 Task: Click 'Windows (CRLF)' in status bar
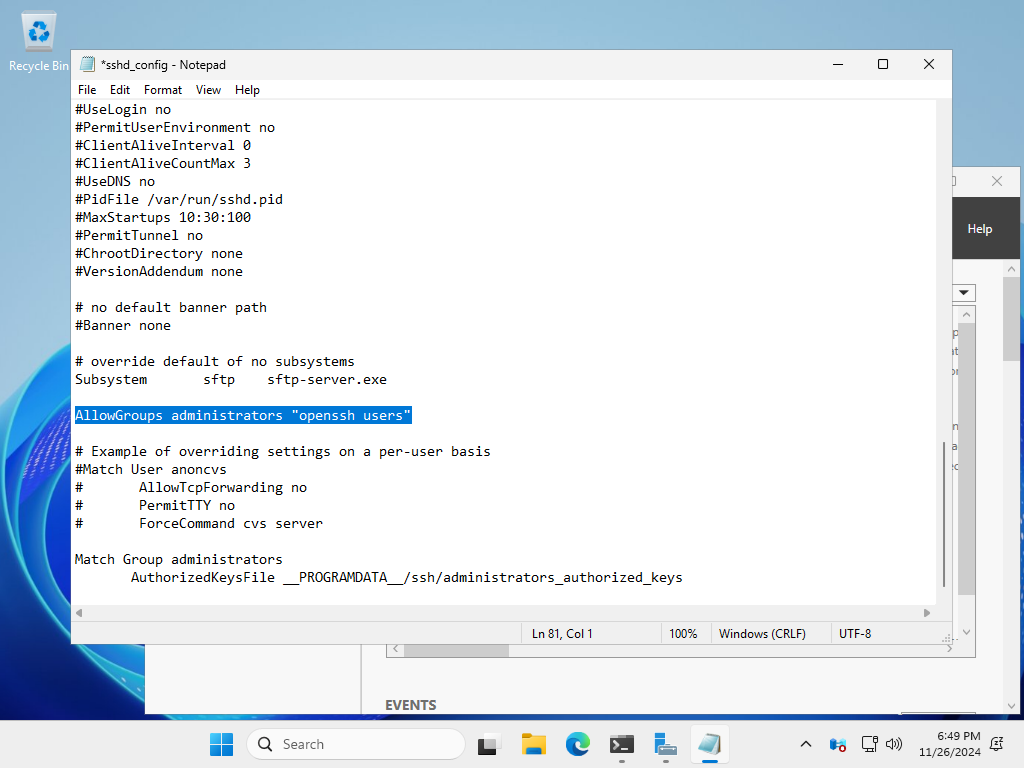click(762, 633)
